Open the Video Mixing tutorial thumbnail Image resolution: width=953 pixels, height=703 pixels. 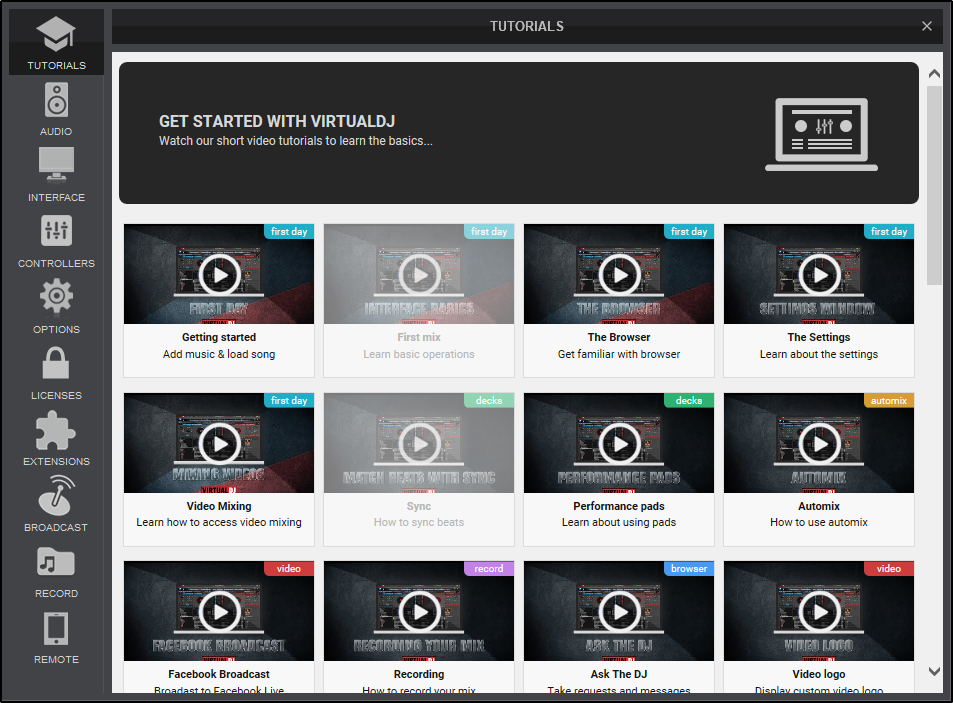(219, 443)
